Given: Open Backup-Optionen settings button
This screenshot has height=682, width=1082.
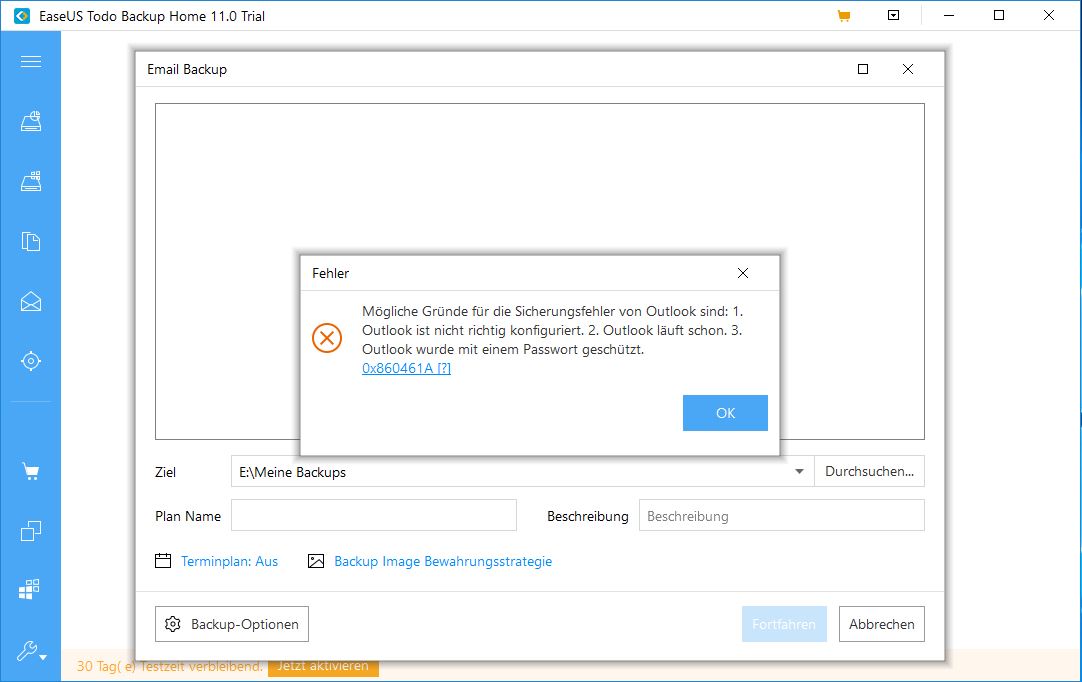Looking at the screenshot, I should tap(232, 624).
